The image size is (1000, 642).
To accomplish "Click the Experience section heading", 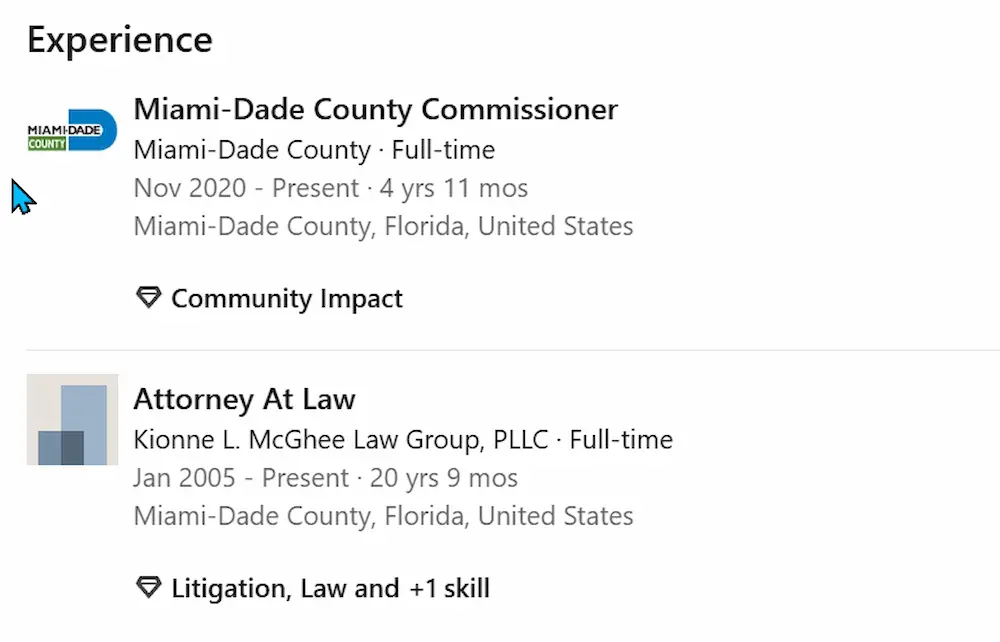I will (119, 39).
